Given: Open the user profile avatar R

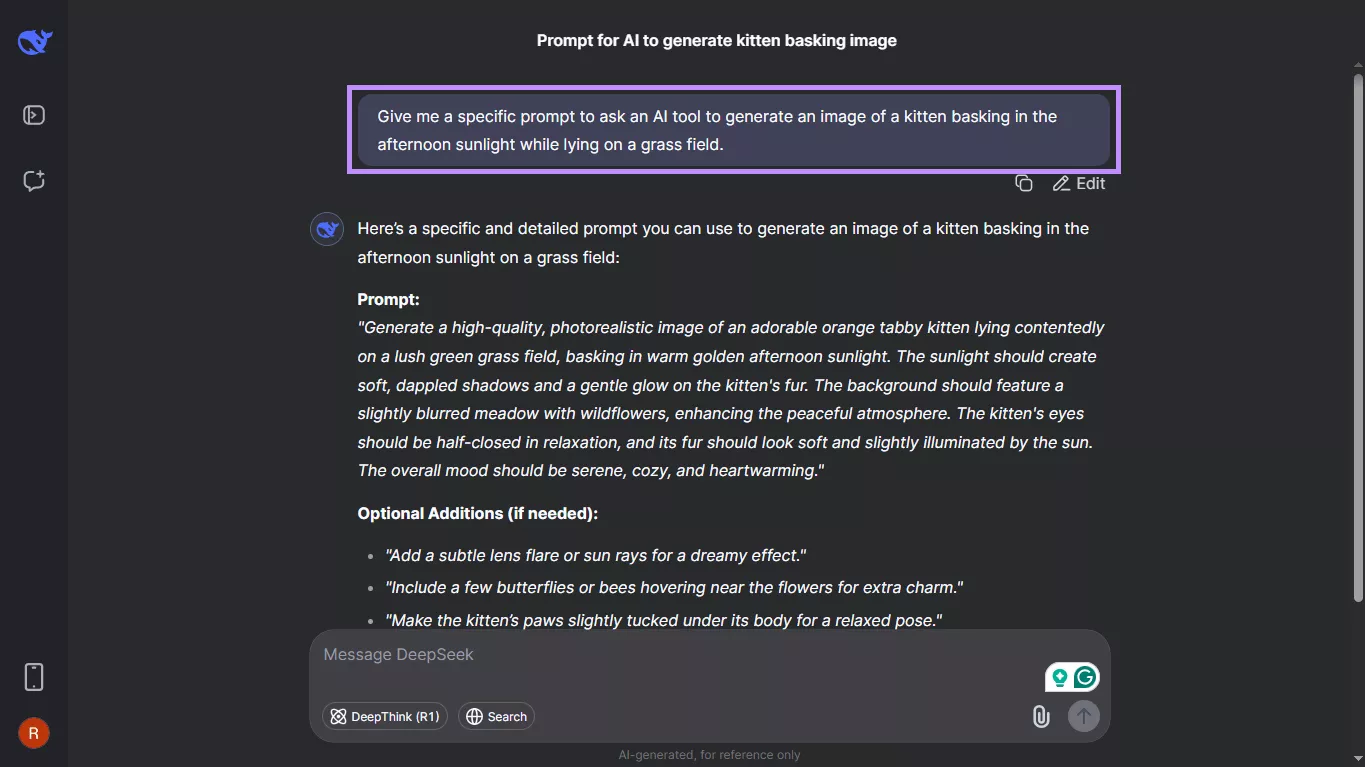Looking at the screenshot, I should pyautogui.click(x=34, y=734).
